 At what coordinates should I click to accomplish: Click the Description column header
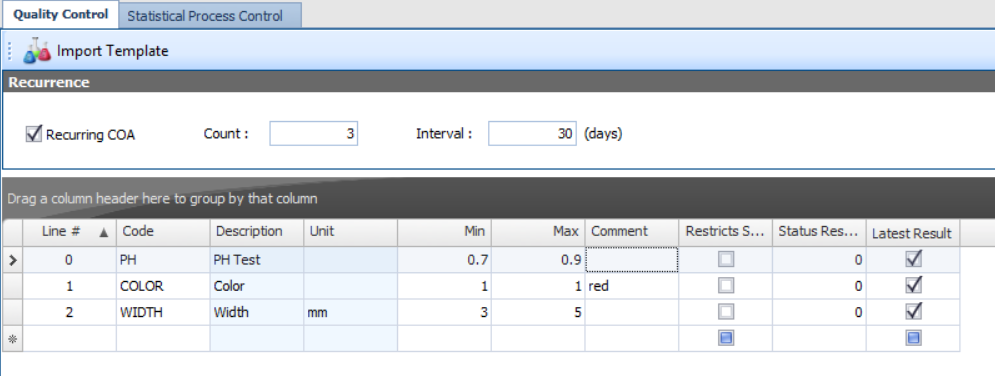pyautogui.click(x=256, y=232)
